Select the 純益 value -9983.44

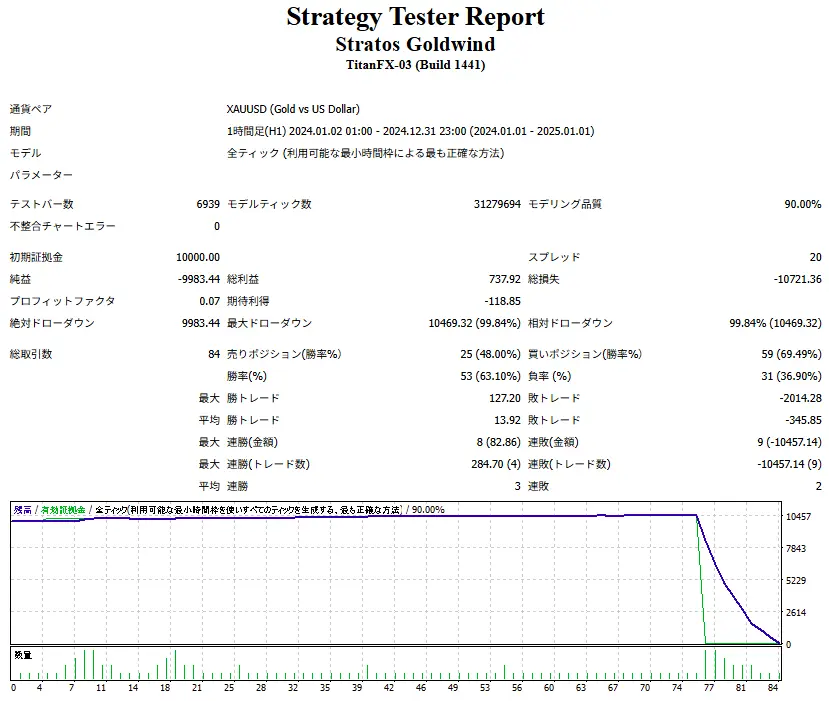click(199, 279)
